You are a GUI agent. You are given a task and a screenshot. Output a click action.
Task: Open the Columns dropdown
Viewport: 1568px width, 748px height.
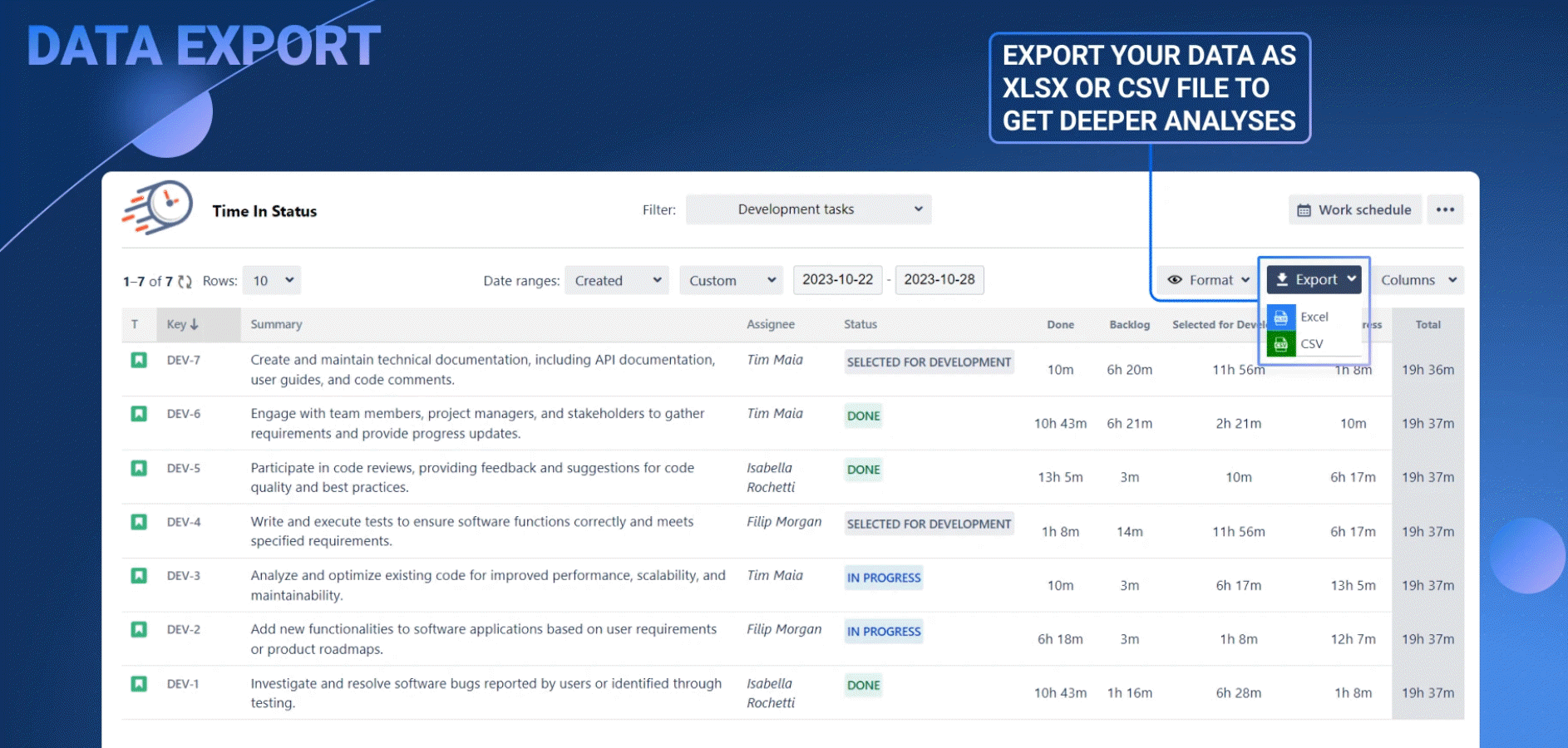coord(1418,280)
